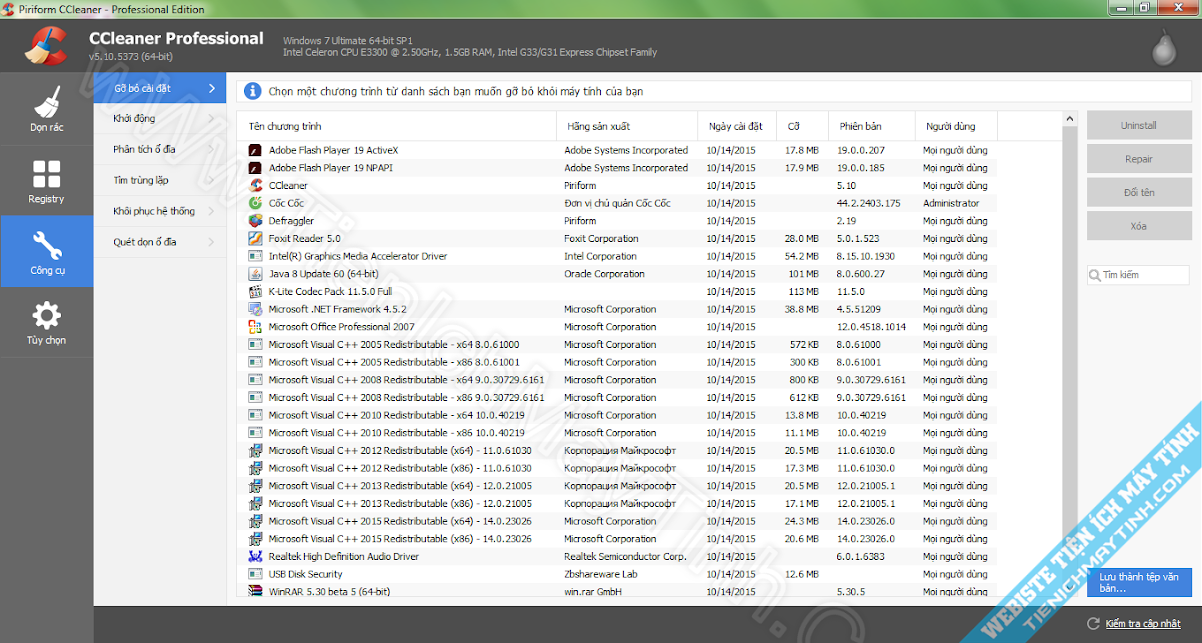Select the Công cụ tools section

point(46,251)
